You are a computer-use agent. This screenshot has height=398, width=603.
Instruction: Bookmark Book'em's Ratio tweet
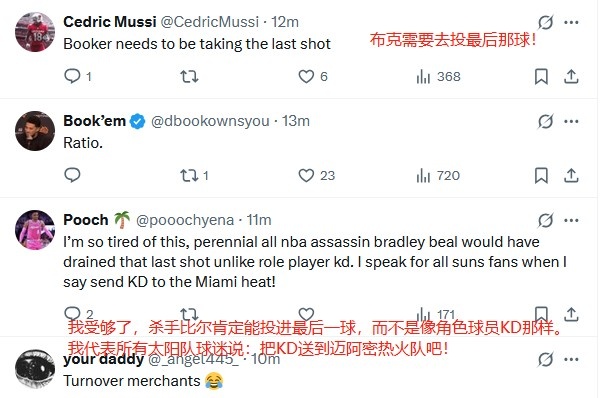[541, 176]
